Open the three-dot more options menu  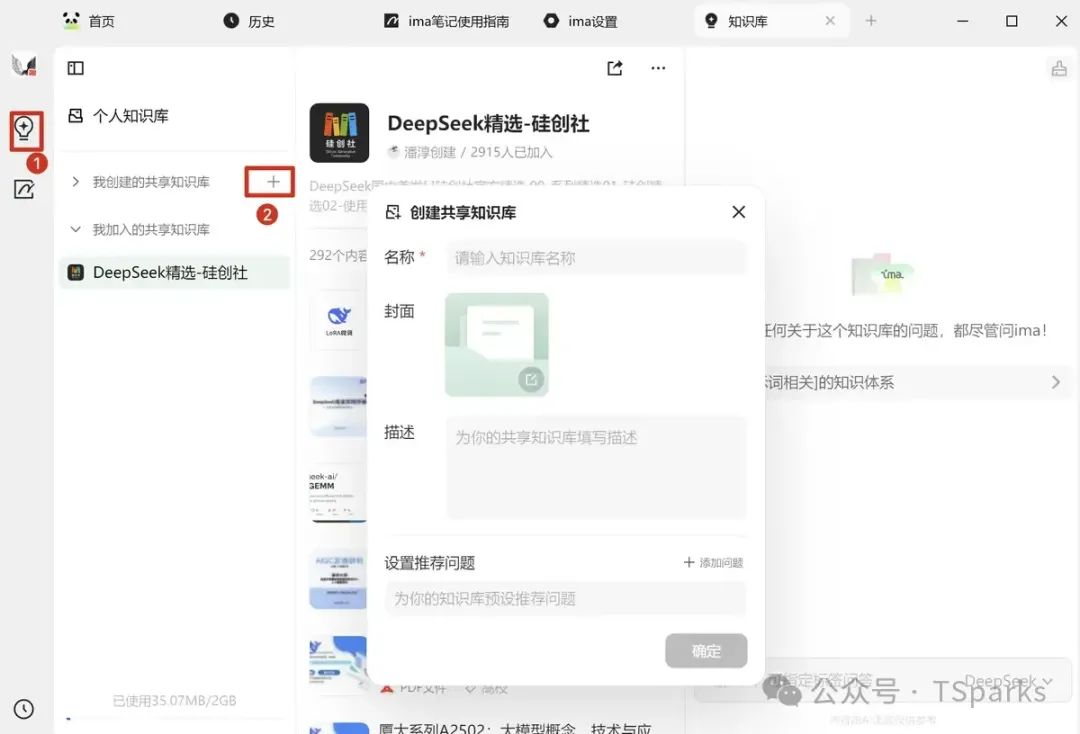(658, 68)
